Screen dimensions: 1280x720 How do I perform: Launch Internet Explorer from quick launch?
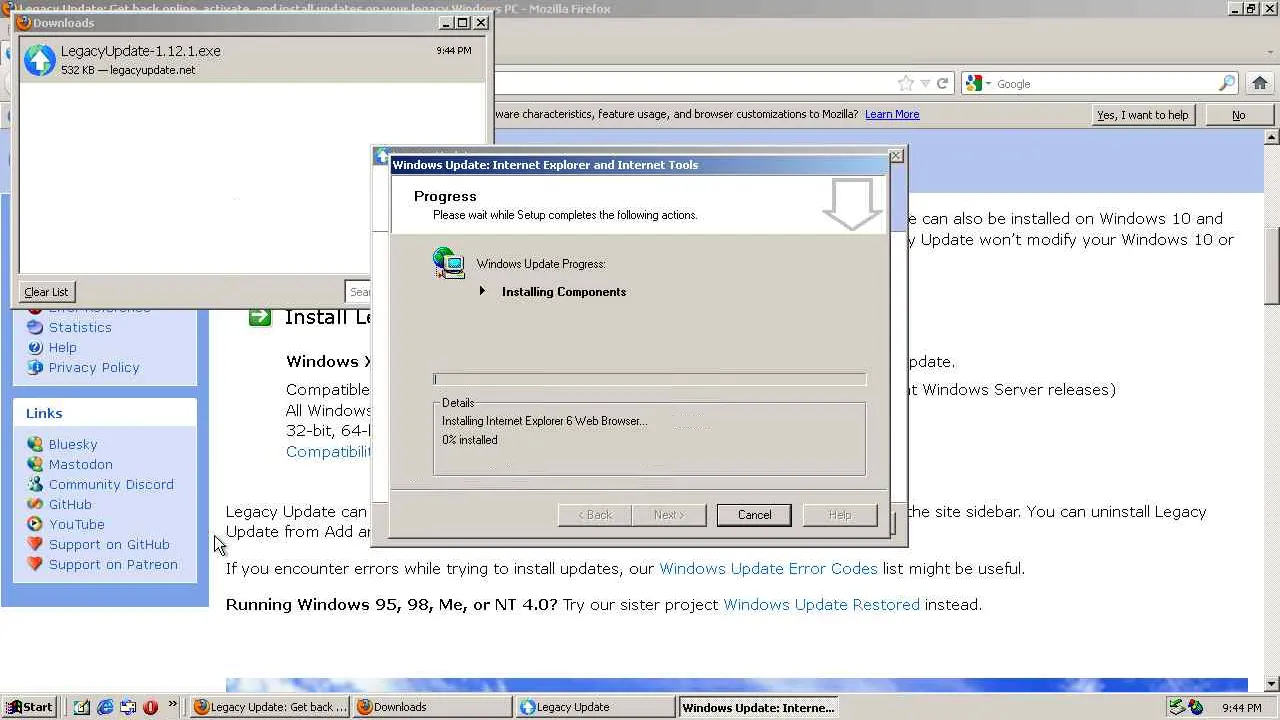tap(105, 707)
